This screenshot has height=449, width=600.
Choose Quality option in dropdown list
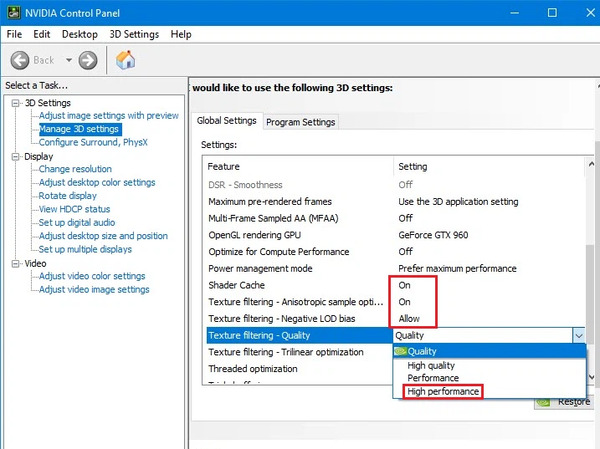pyautogui.click(x=489, y=351)
